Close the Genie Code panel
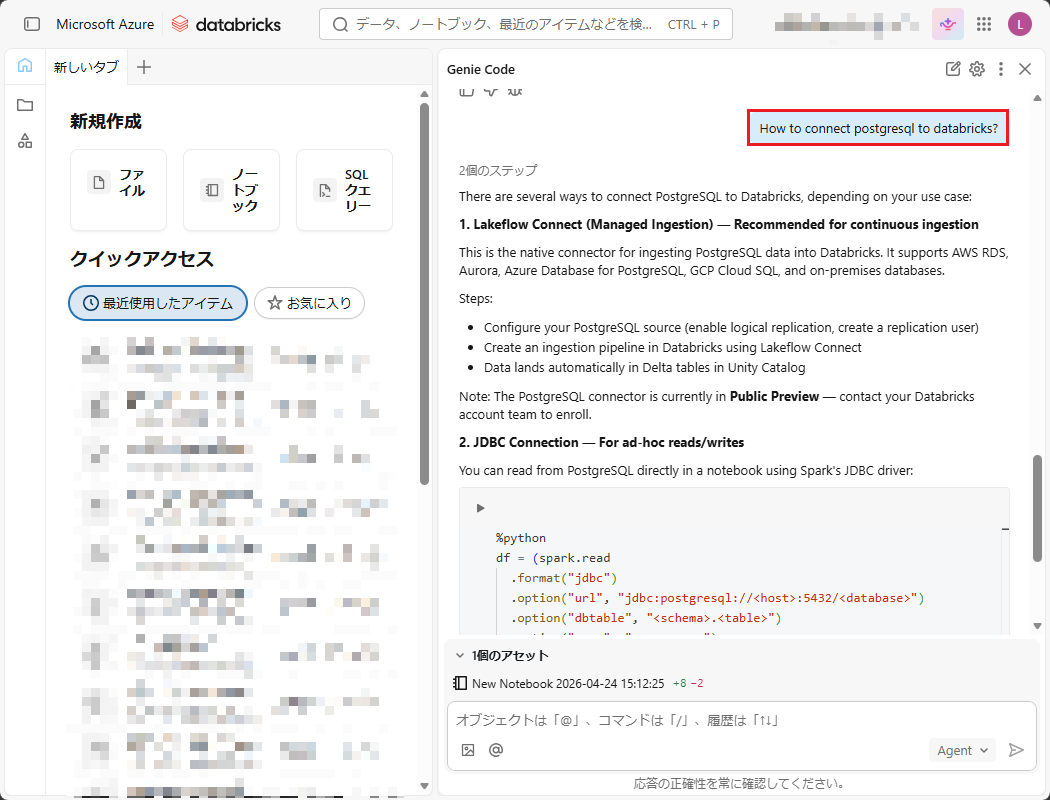This screenshot has width=1050, height=800. [1024, 69]
